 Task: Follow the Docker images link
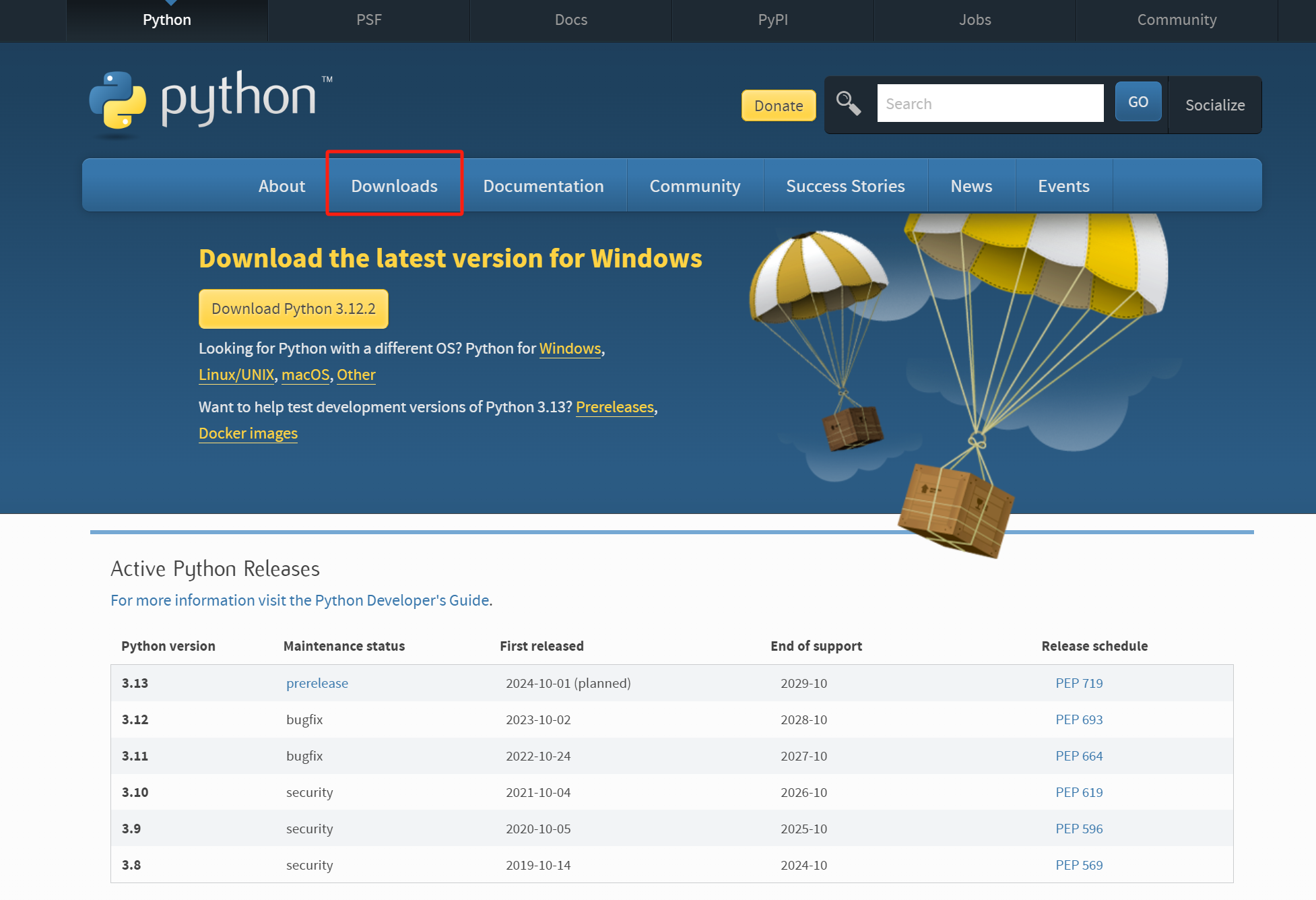pos(248,433)
